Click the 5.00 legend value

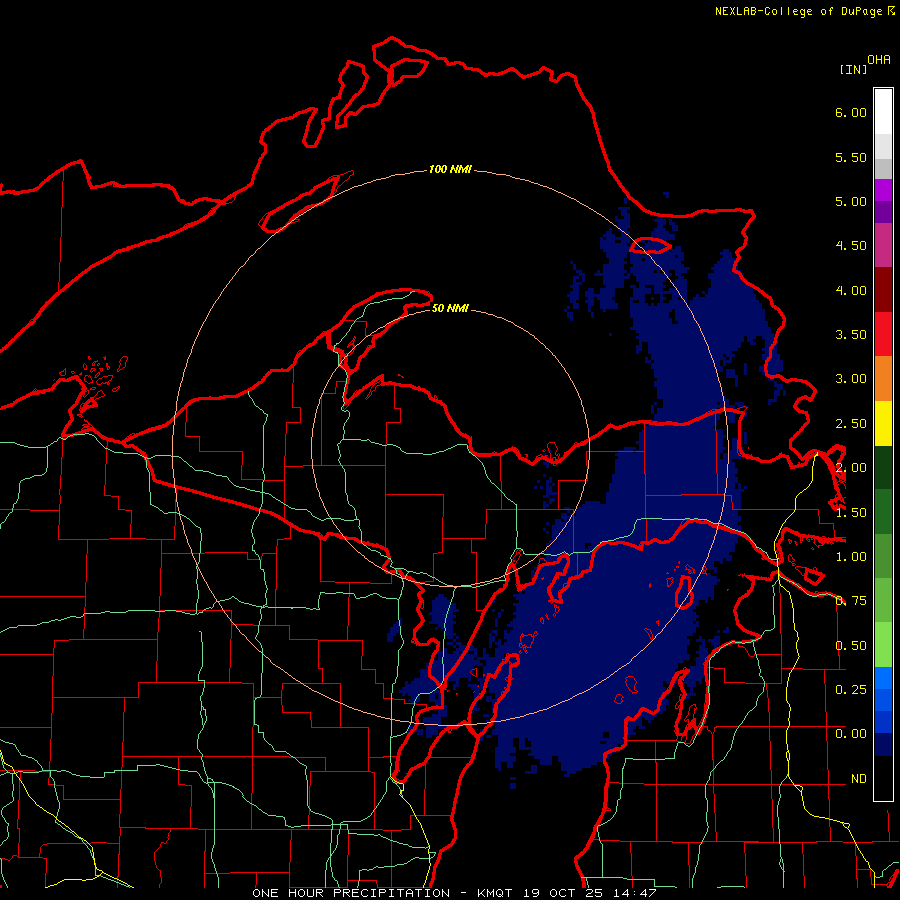(x=851, y=201)
